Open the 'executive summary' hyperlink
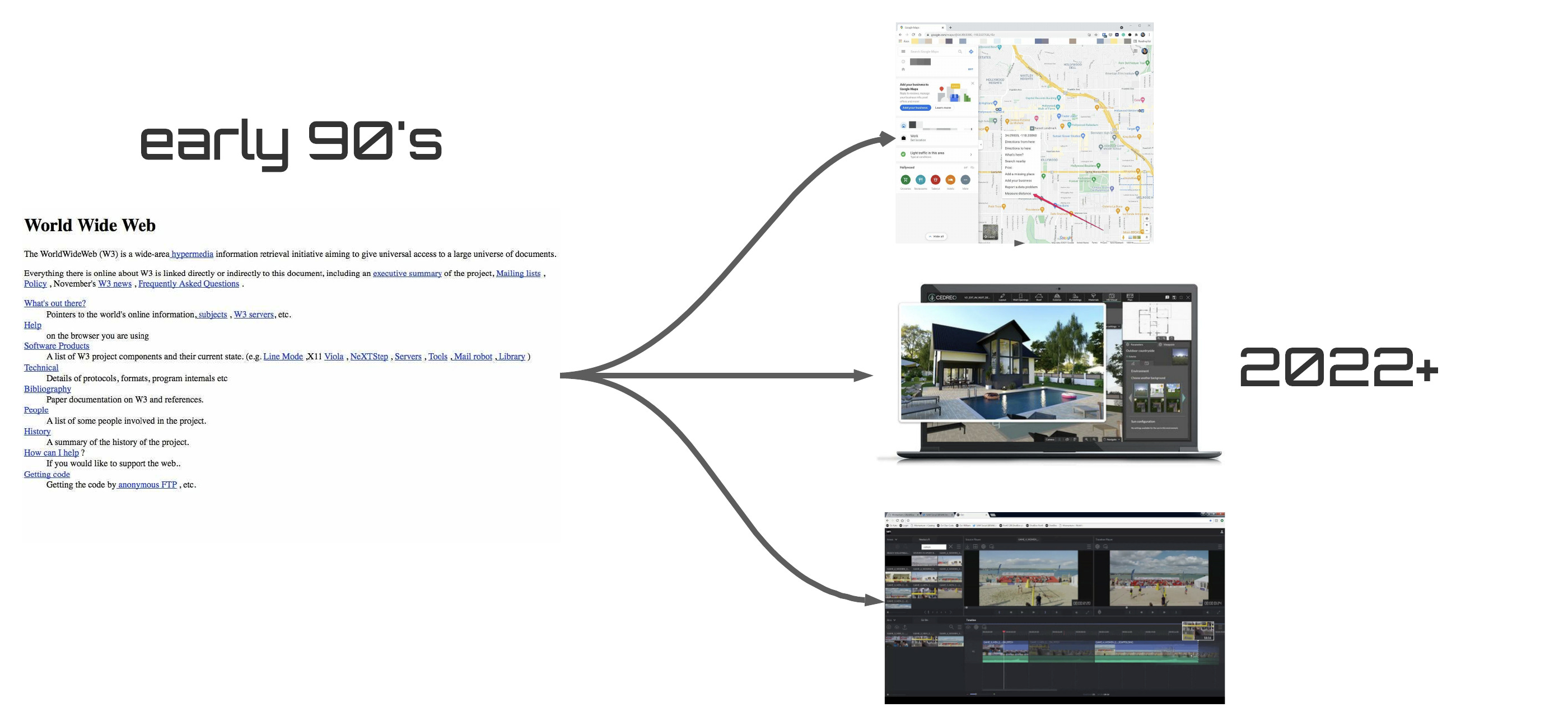Image resolution: width=1568 pixels, height=726 pixels. pyautogui.click(x=407, y=273)
